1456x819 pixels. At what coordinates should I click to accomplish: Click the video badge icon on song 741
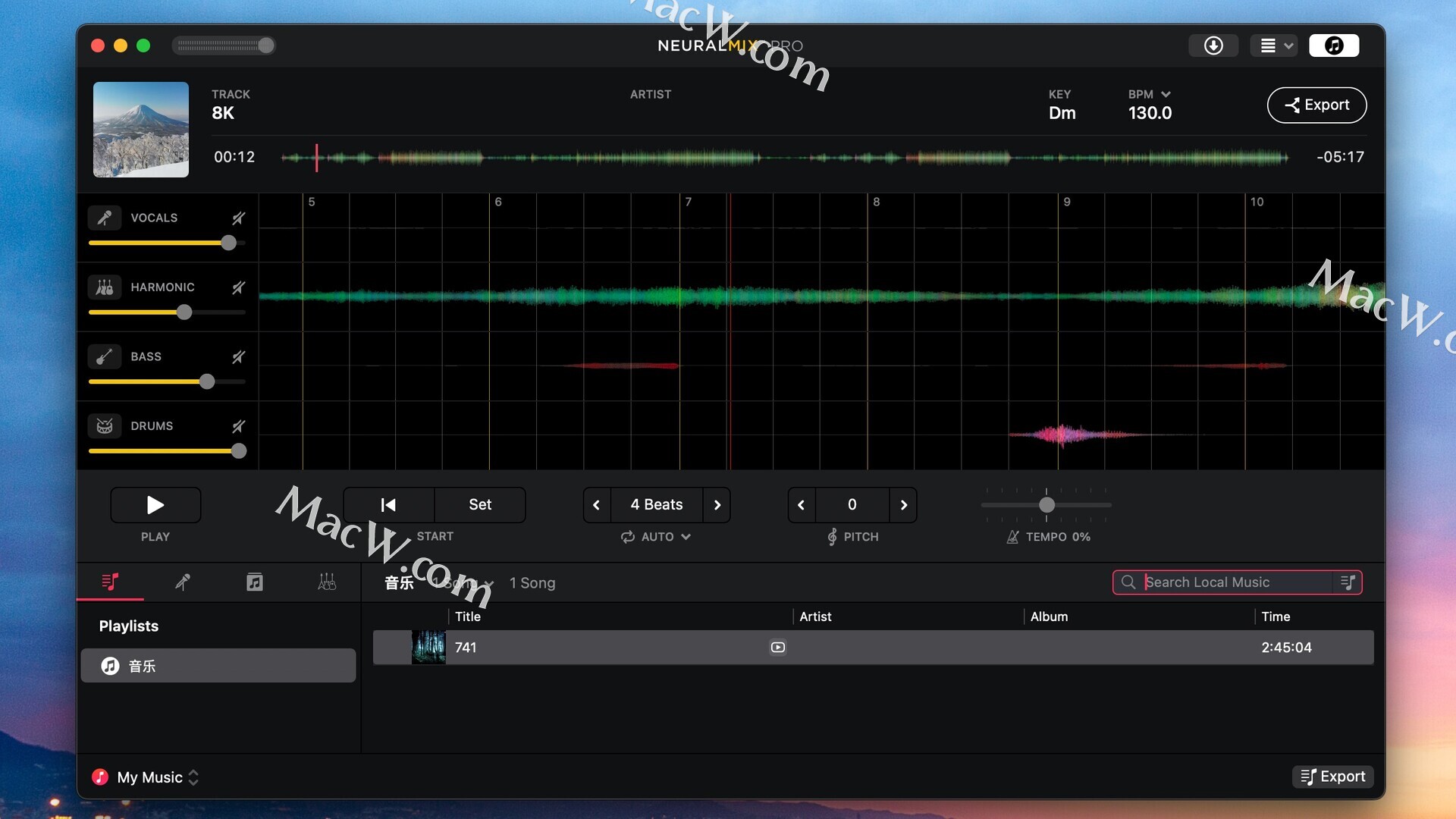click(x=778, y=648)
